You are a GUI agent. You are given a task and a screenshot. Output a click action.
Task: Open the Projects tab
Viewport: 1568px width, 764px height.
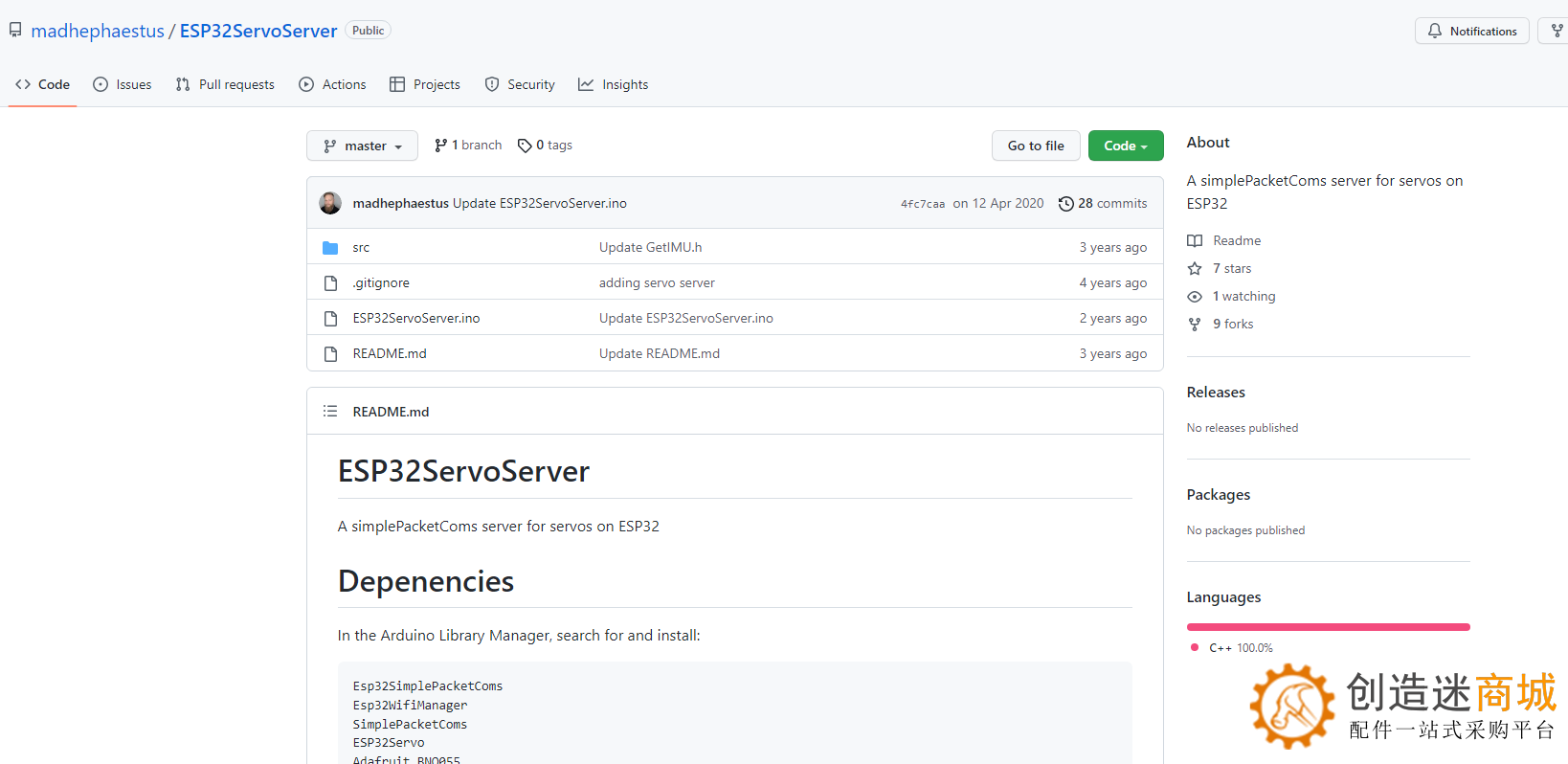tap(425, 84)
